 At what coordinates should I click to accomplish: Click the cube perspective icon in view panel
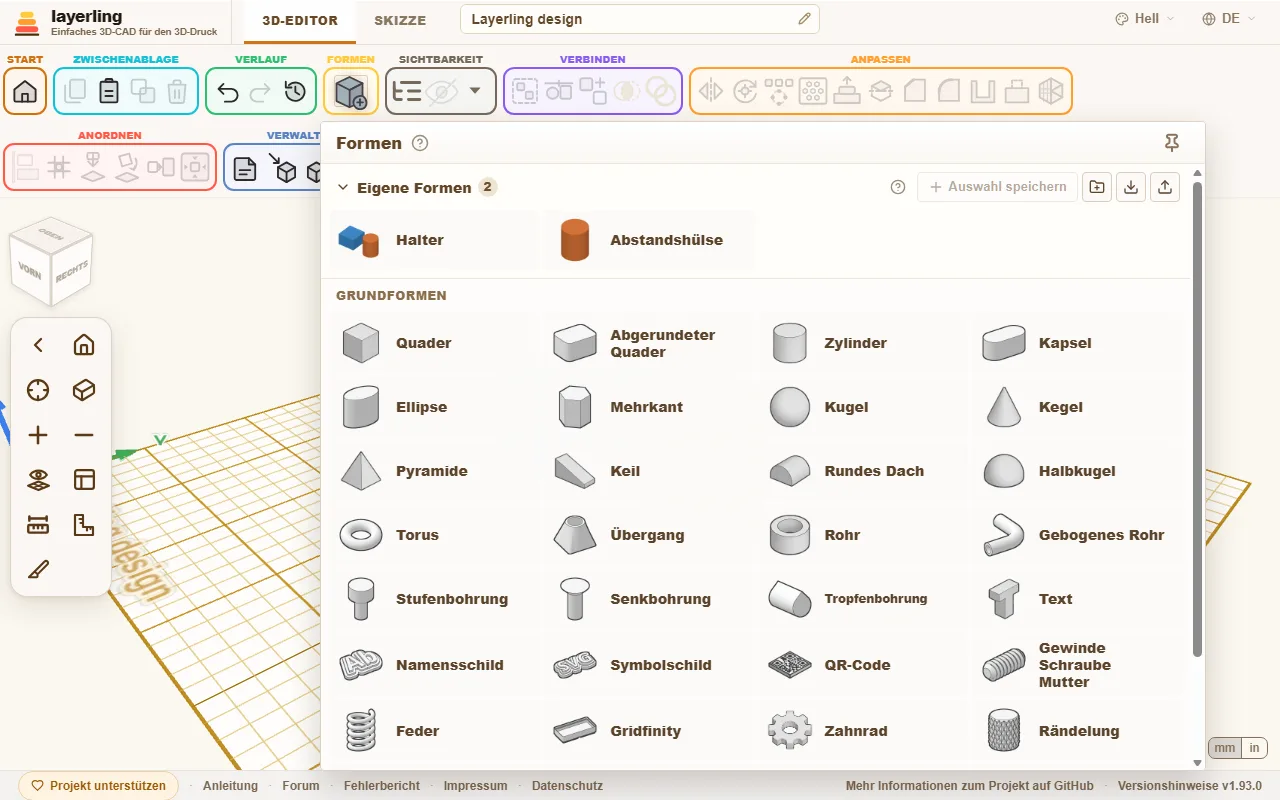tap(84, 390)
